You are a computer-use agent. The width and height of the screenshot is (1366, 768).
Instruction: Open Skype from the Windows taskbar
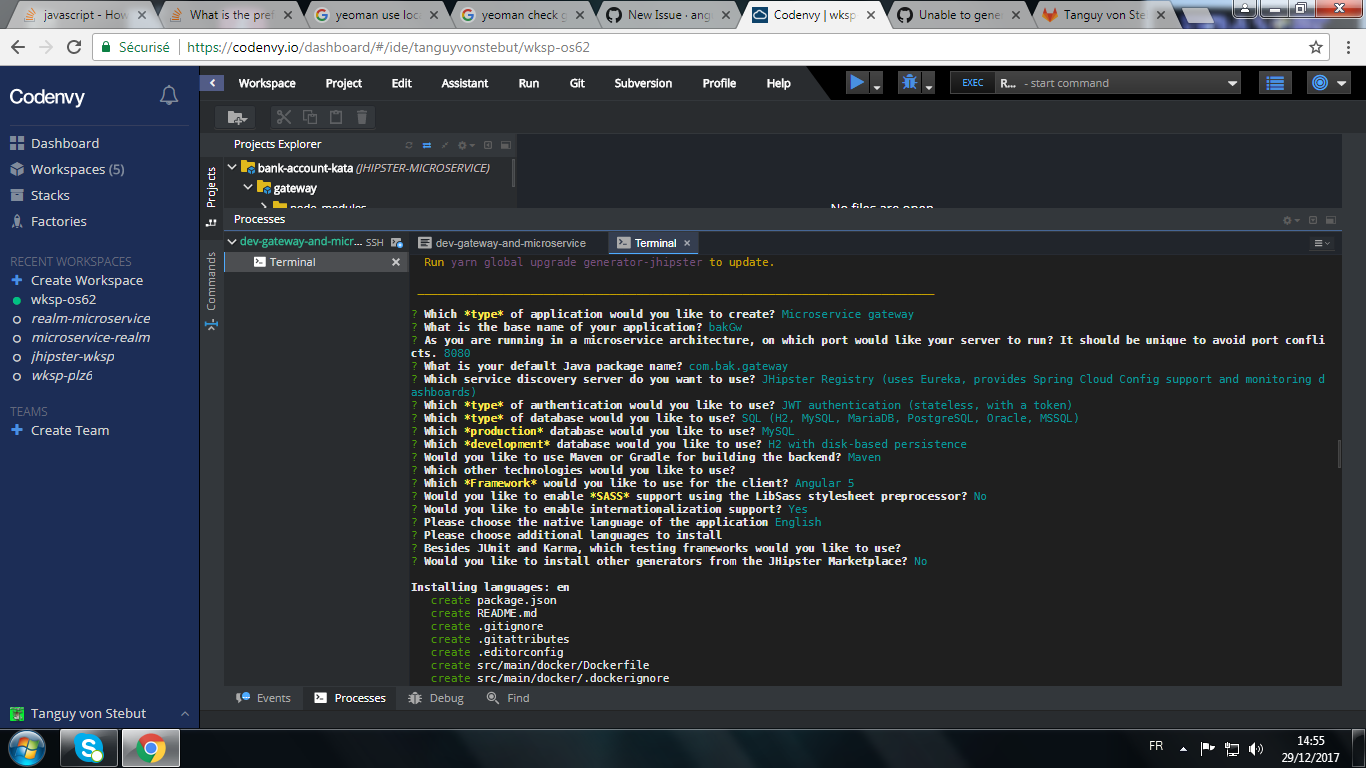(x=89, y=747)
